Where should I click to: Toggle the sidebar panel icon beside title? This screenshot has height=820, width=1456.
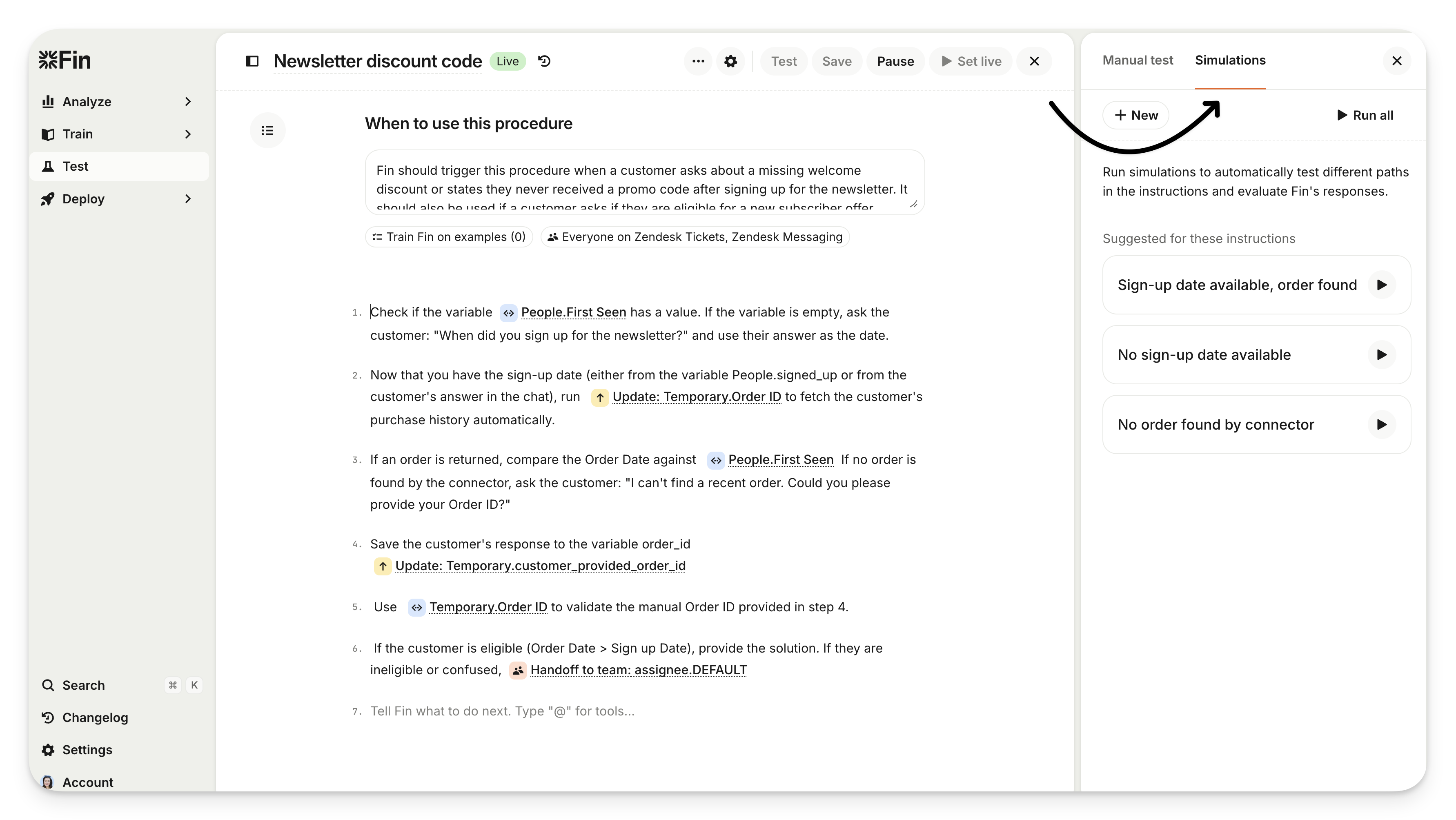point(252,61)
